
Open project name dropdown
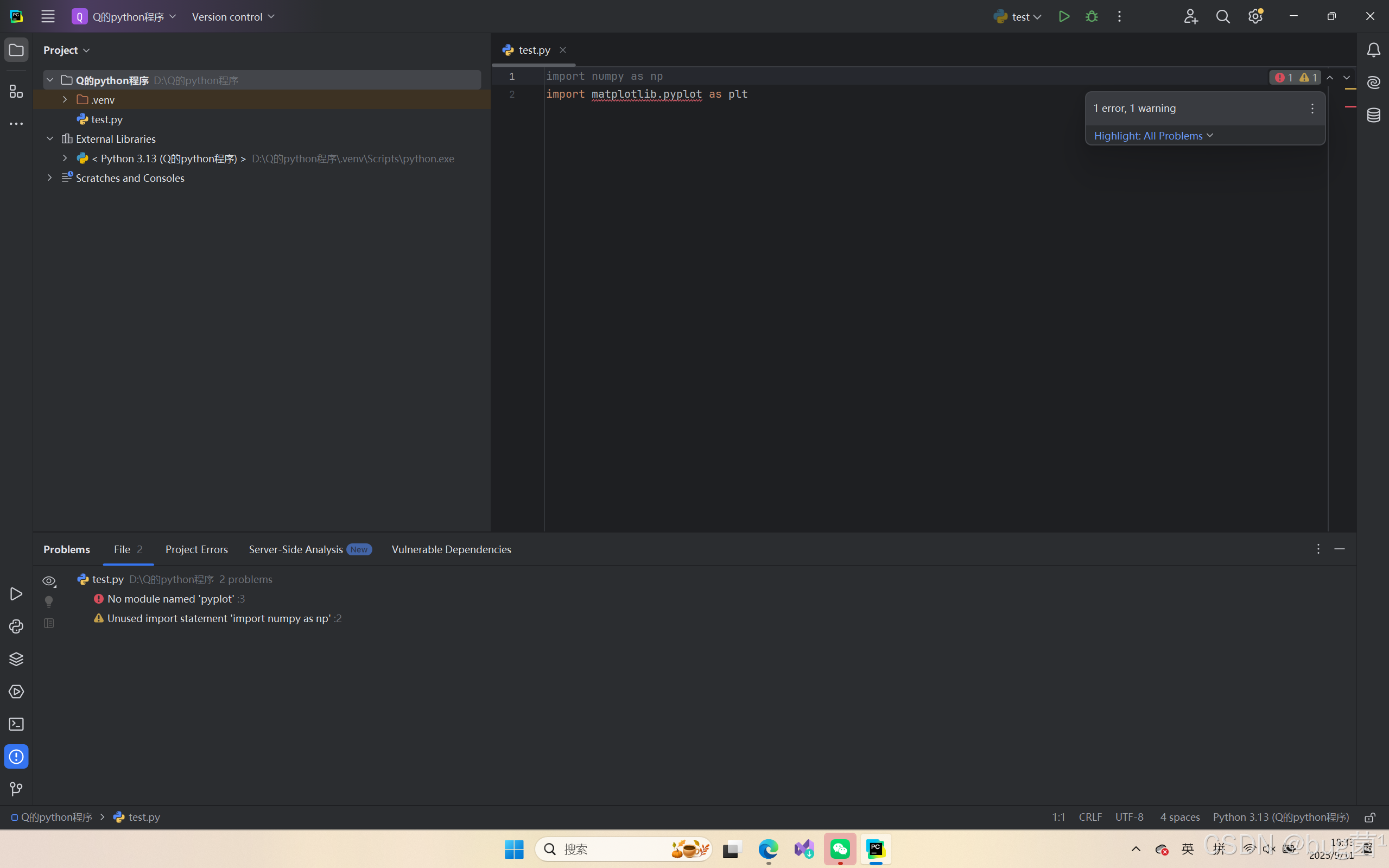pos(124,17)
